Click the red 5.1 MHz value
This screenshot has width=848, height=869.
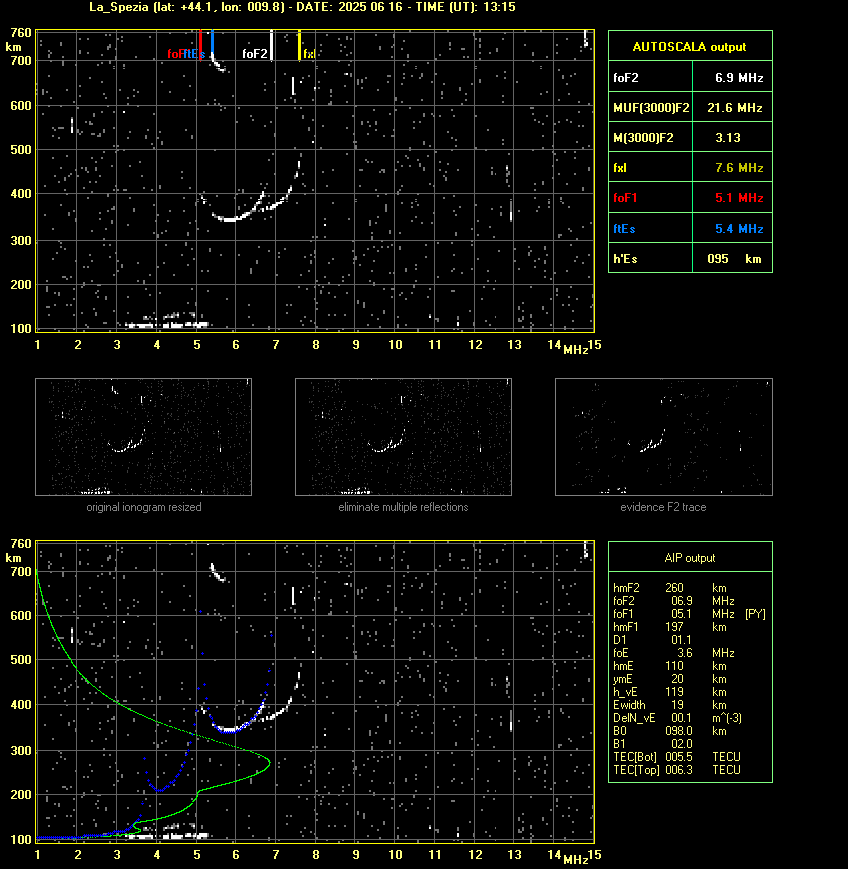point(739,197)
